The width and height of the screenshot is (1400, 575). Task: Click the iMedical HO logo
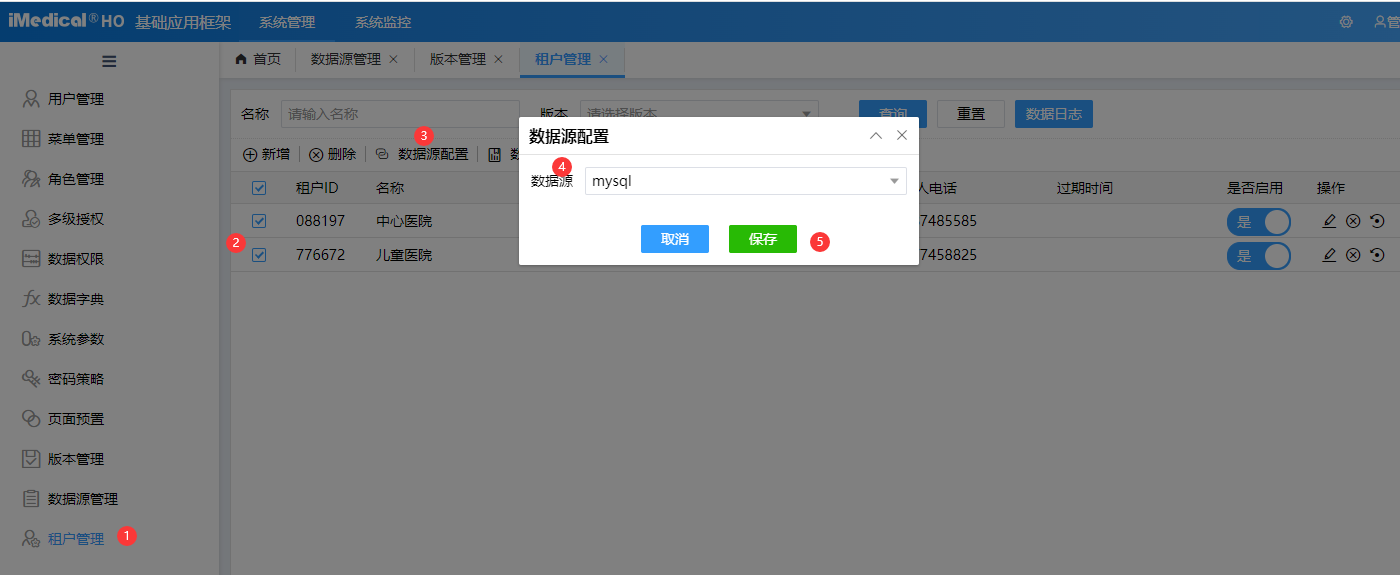(x=66, y=21)
